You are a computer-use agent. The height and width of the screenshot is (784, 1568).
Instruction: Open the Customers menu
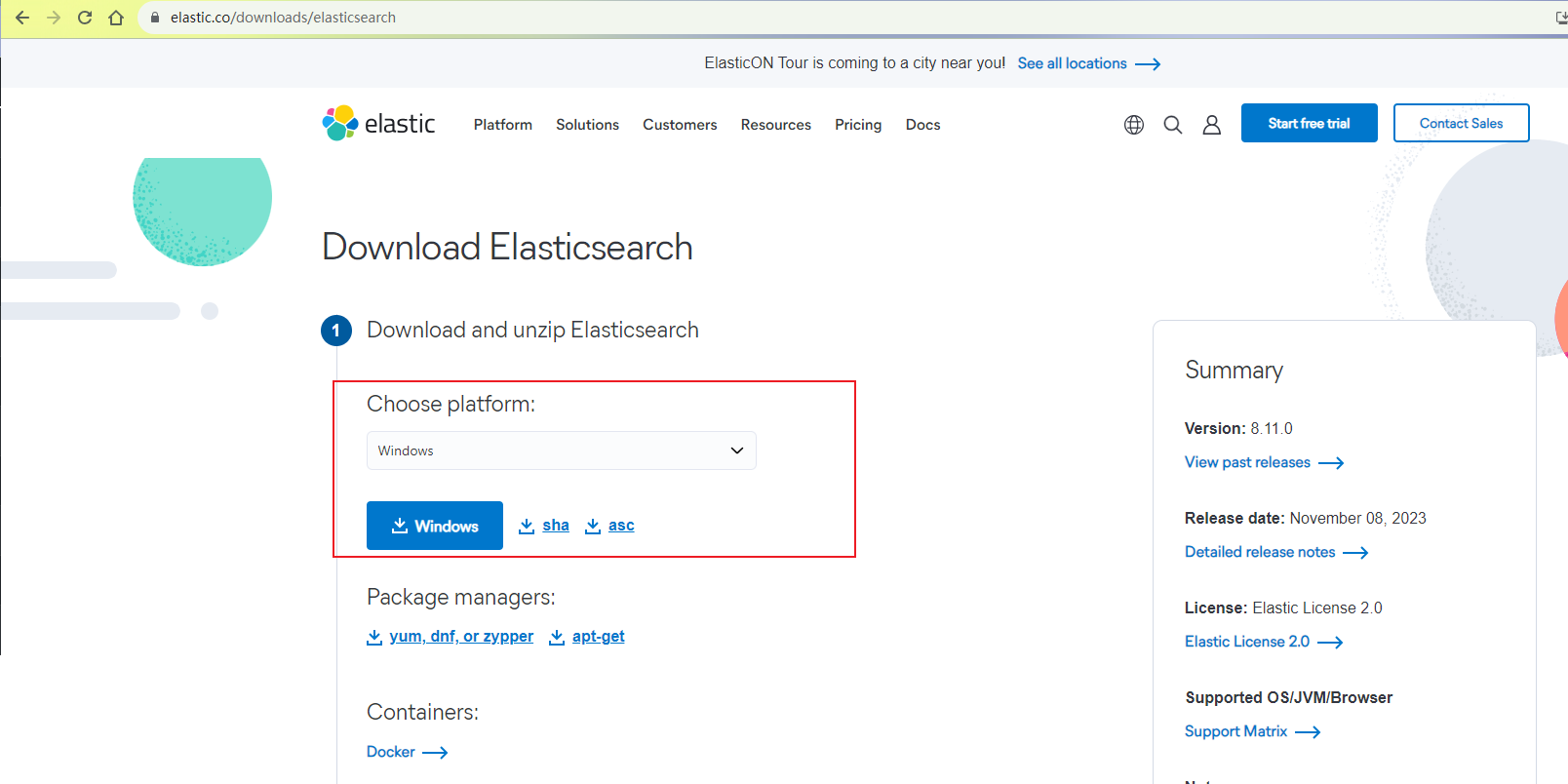pyautogui.click(x=680, y=125)
